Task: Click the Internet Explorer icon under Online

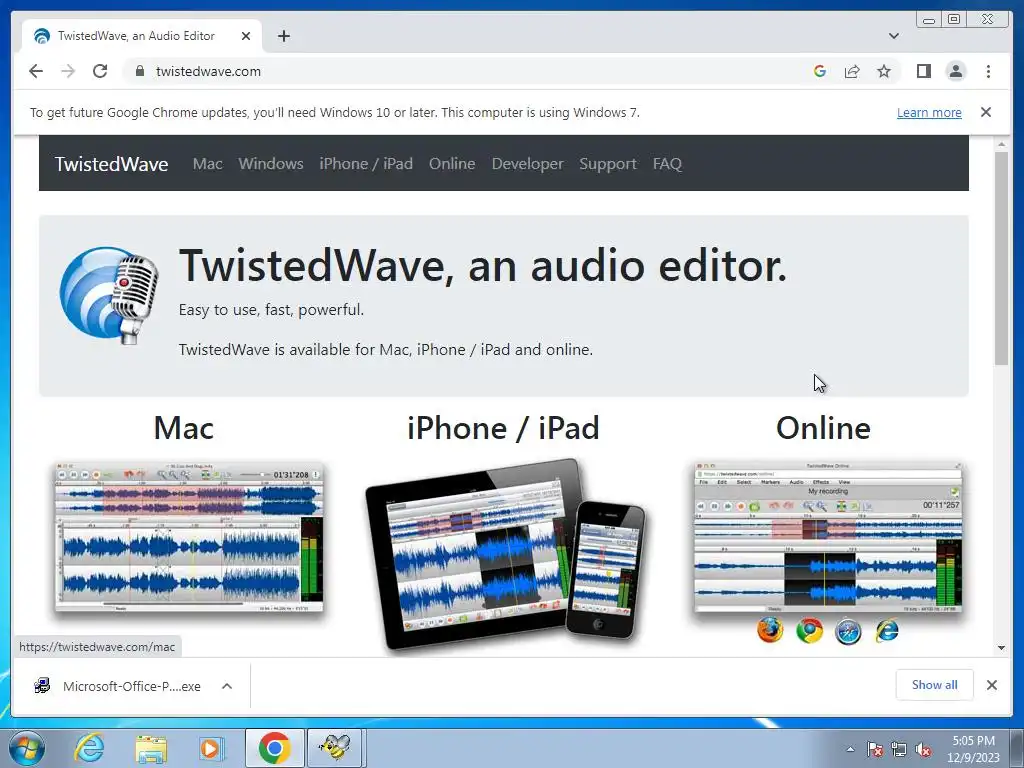Action: (887, 631)
